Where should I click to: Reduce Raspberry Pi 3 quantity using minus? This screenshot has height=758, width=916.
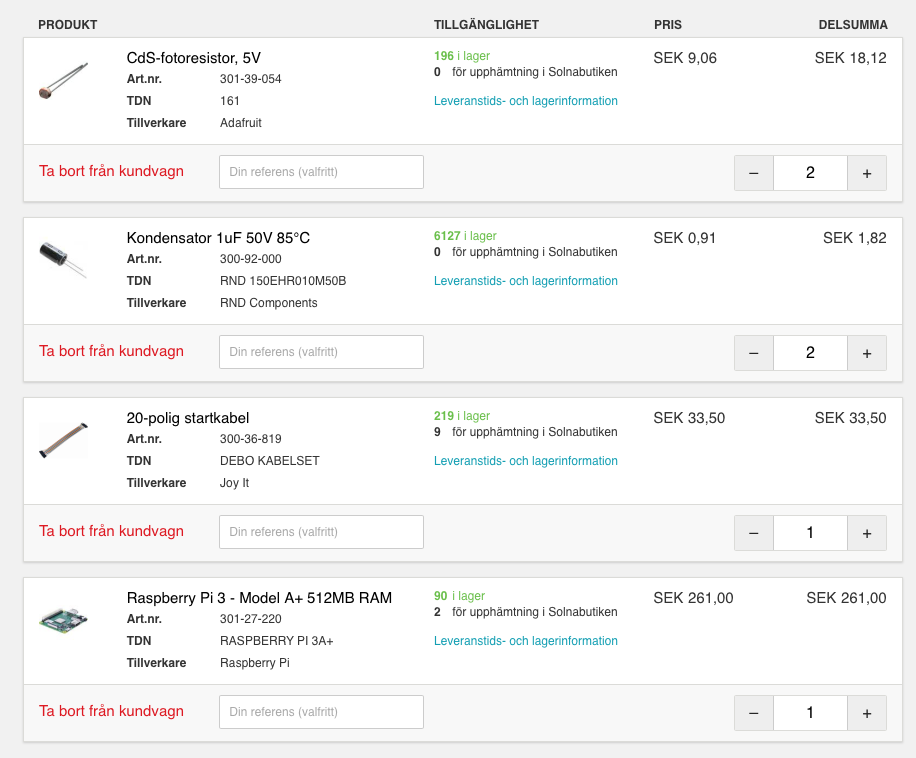coord(753,713)
